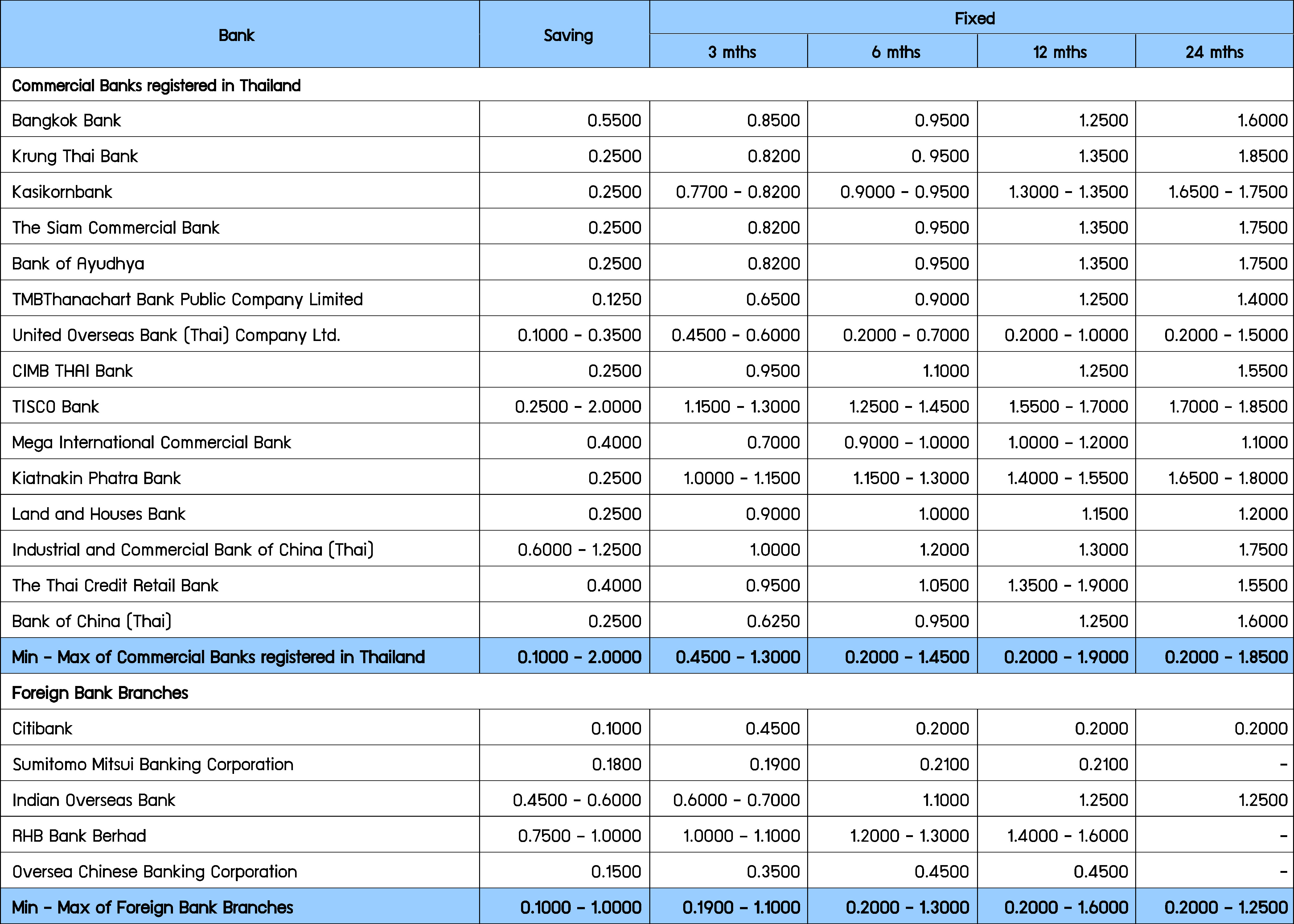The height and width of the screenshot is (924, 1294).
Task: Select Oversea Chinese Banking Corporation name
Action: tap(155, 872)
